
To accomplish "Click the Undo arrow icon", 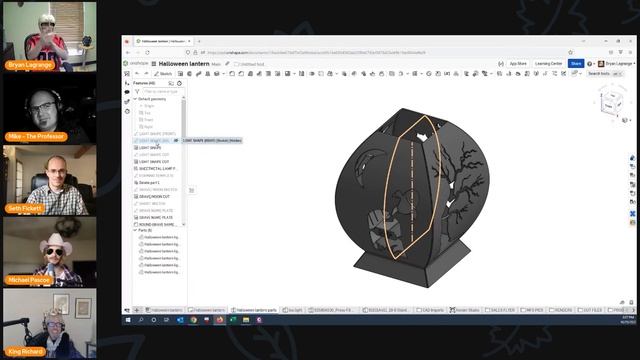I will pyautogui.click(x=137, y=74).
